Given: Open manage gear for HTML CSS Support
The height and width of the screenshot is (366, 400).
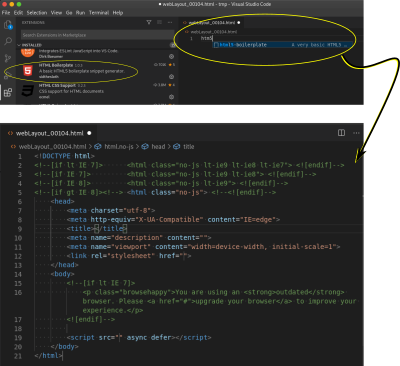Looking at the screenshot, I should pos(171,97).
